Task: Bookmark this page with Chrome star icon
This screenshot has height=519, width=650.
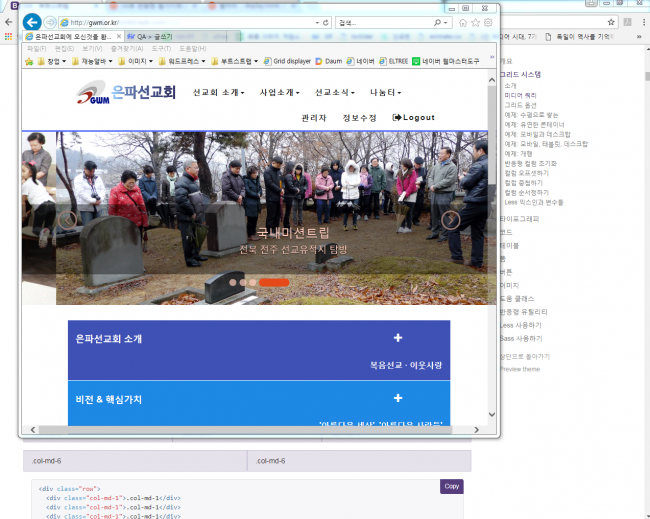Action: [x=611, y=22]
